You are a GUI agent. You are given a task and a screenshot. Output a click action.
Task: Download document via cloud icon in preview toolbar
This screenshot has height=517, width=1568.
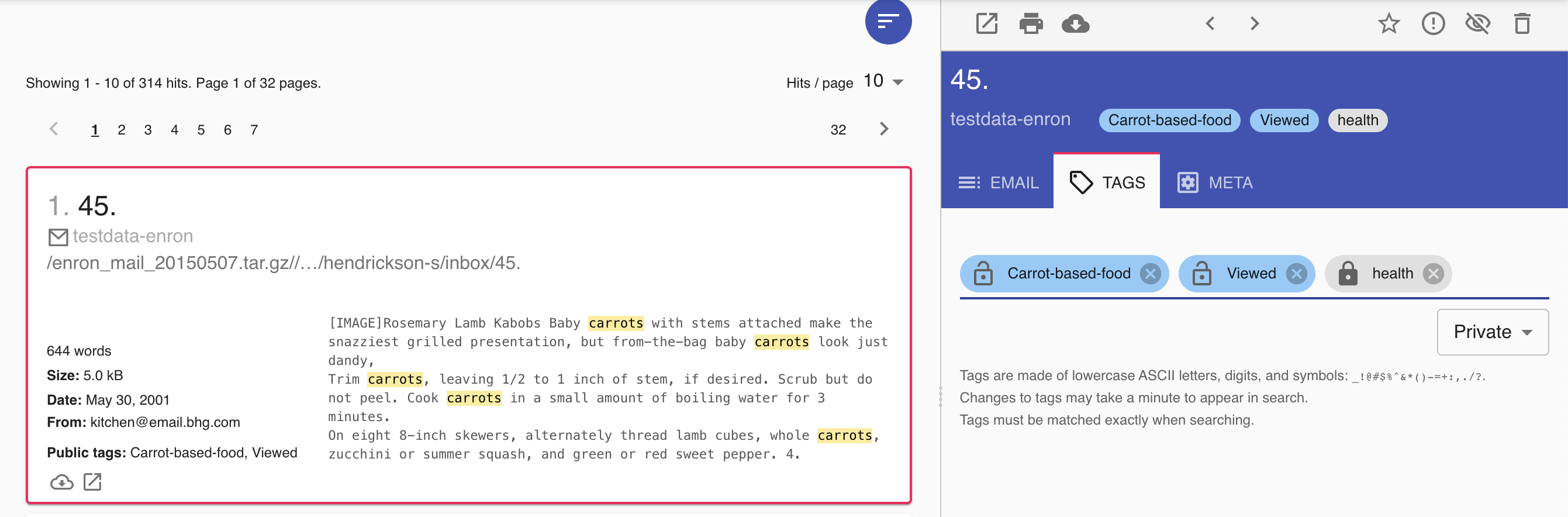1075,24
